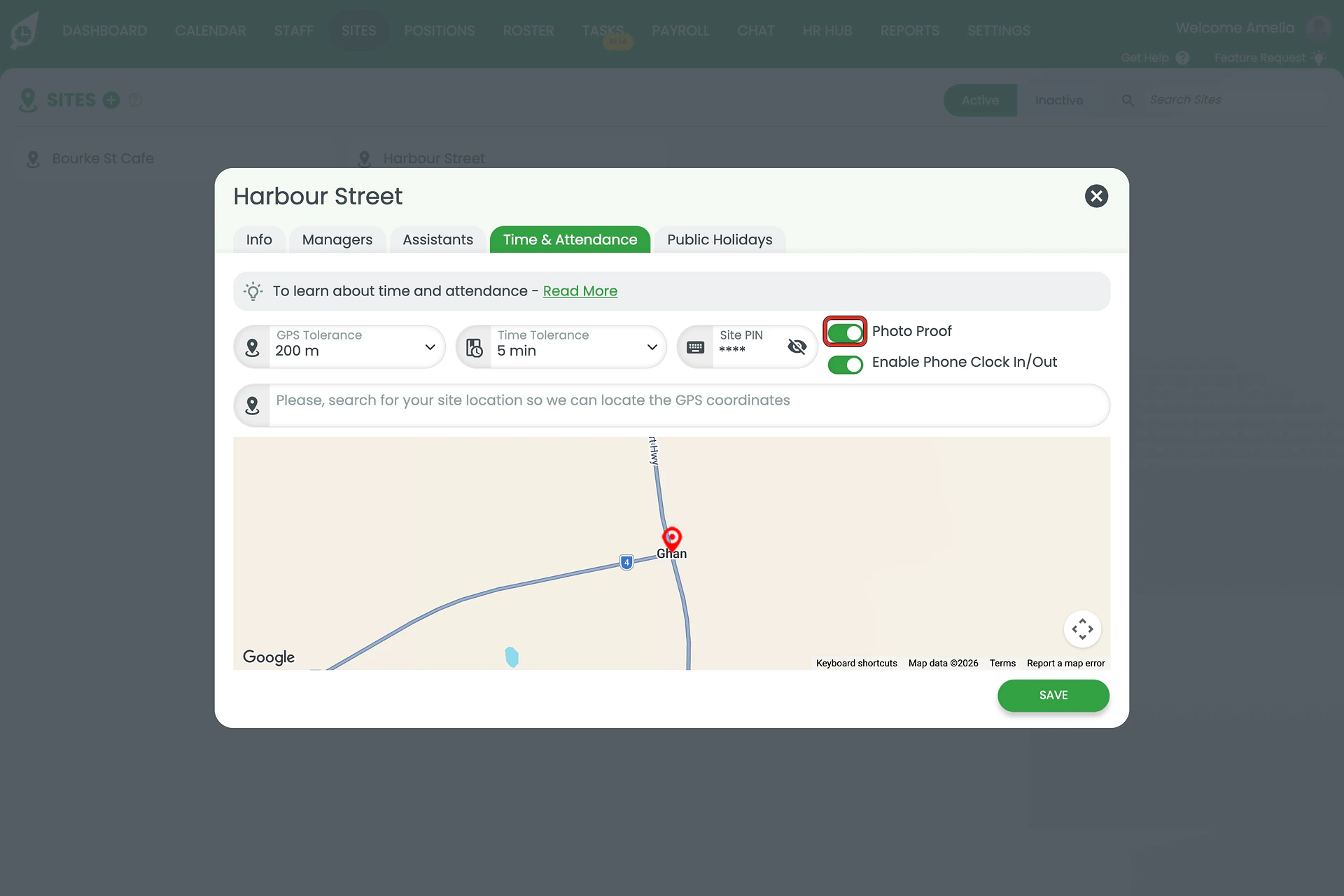The image size is (1344, 896).
Task: Click the Time Tolerance clock icon
Action: [x=475, y=347]
